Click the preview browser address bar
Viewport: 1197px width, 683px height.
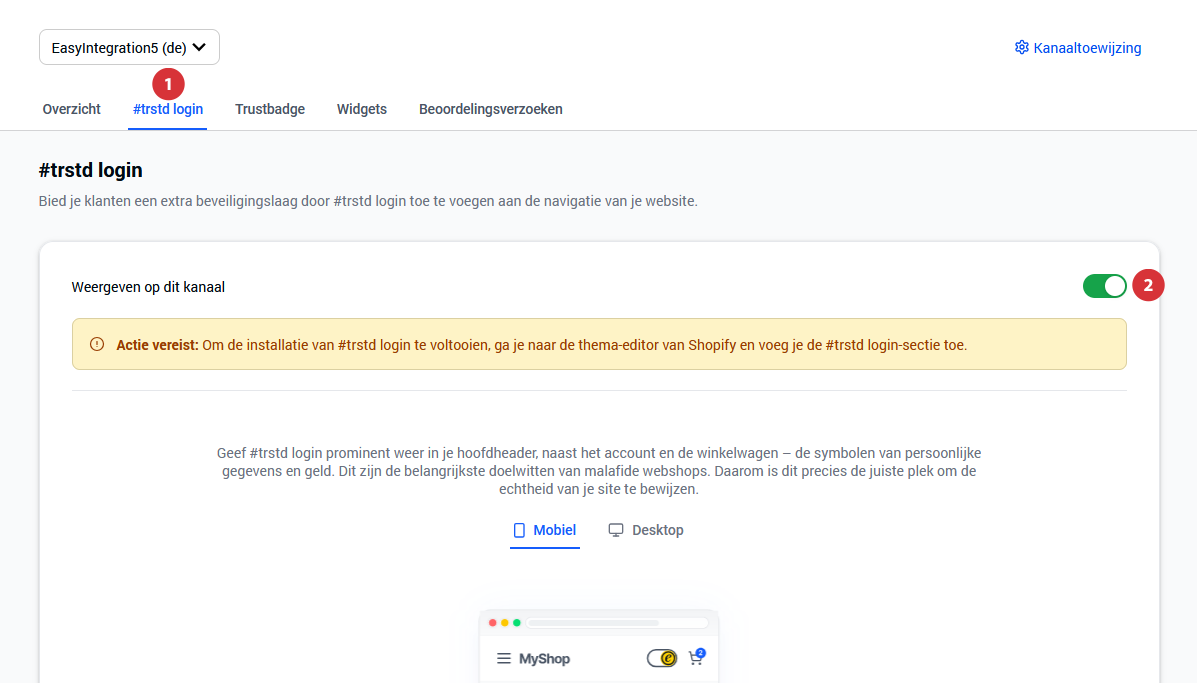click(x=617, y=623)
